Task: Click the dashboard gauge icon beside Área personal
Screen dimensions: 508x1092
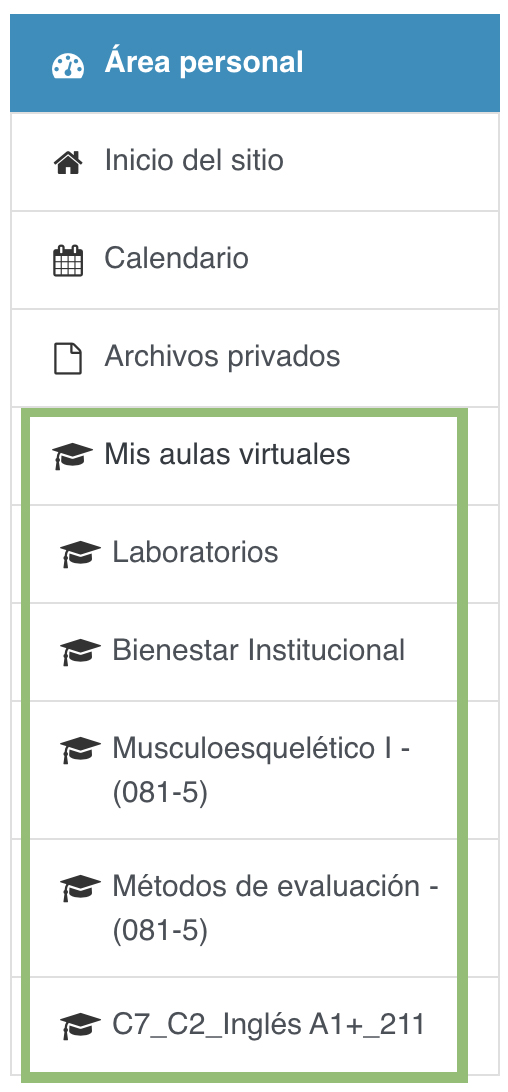Action: pyautogui.click(x=68, y=65)
